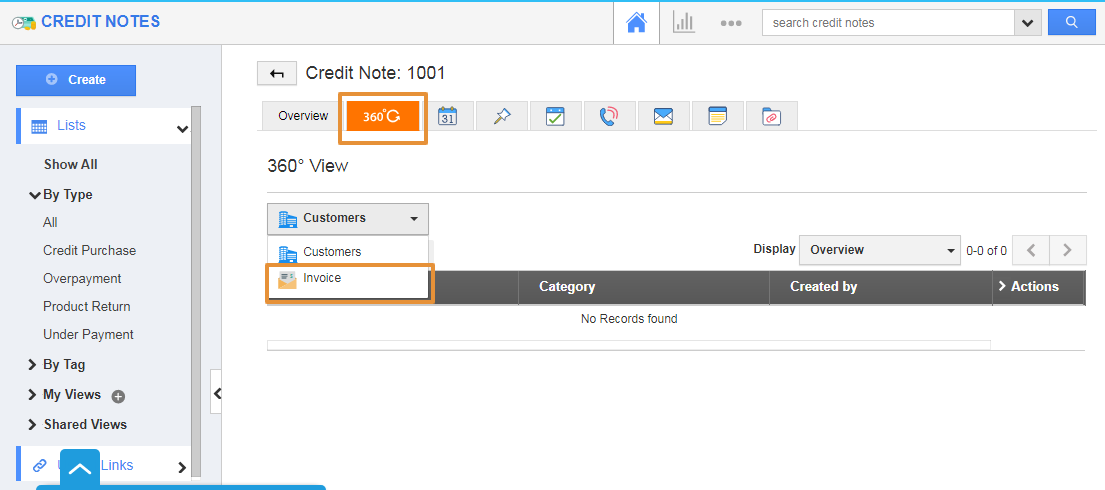Viewport: 1105px width, 490px height.
Task: Open the tasks checkmark tab
Action: coord(555,116)
